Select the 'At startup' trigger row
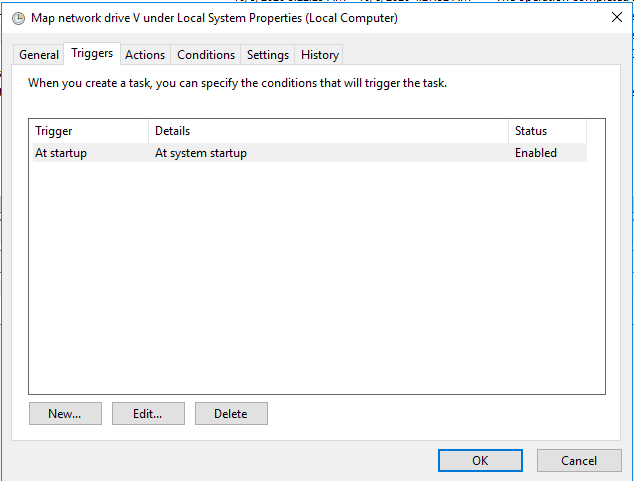This screenshot has width=634, height=481. click(61, 153)
